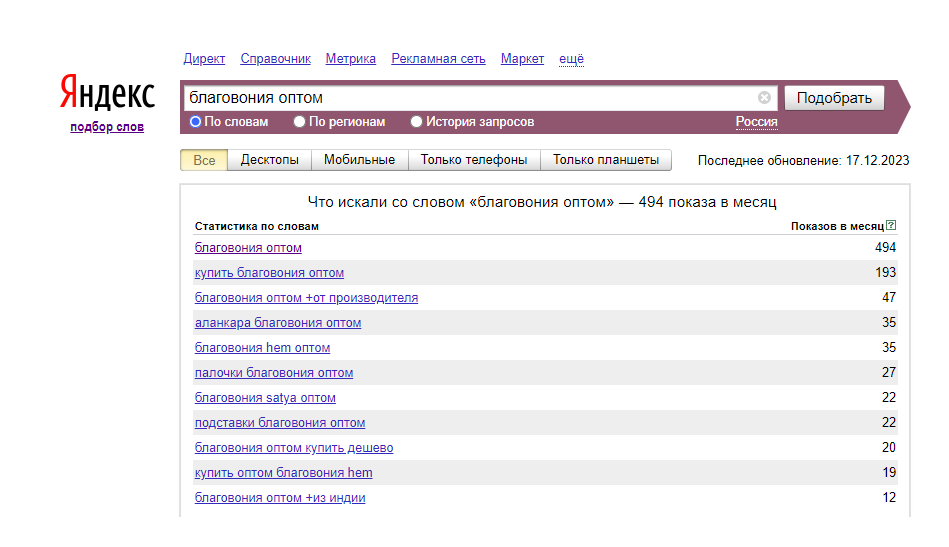Clear the search field with the X icon
Image resolution: width=949 pixels, height=547 pixels.
[x=764, y=97]
